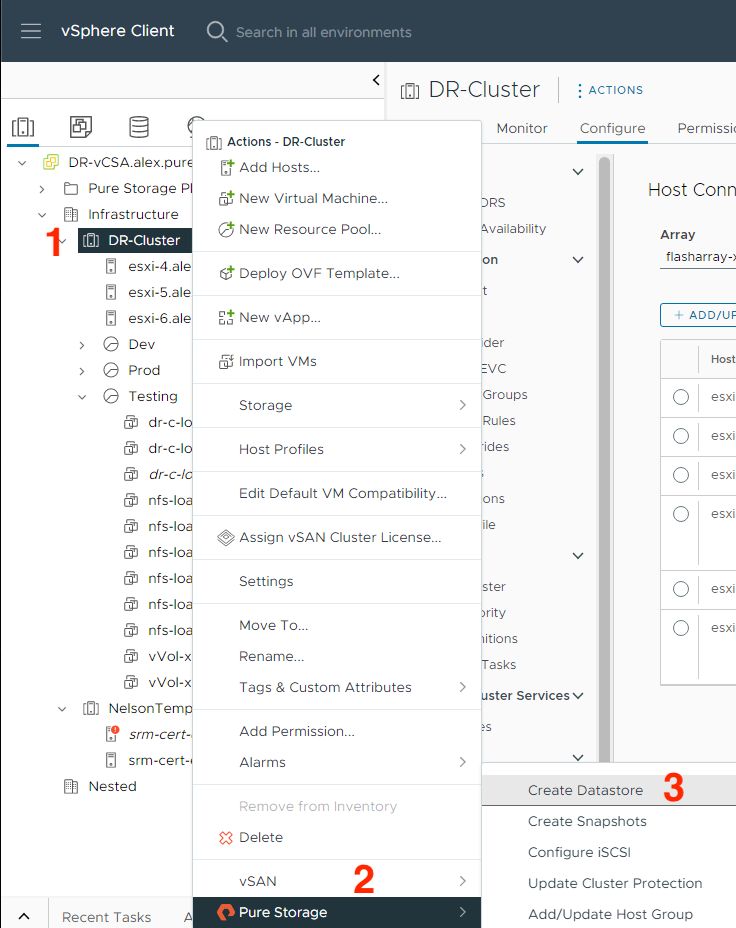Click the esxi-4 host icon
The height and width of the screenshot is (928, 736).
111,266
